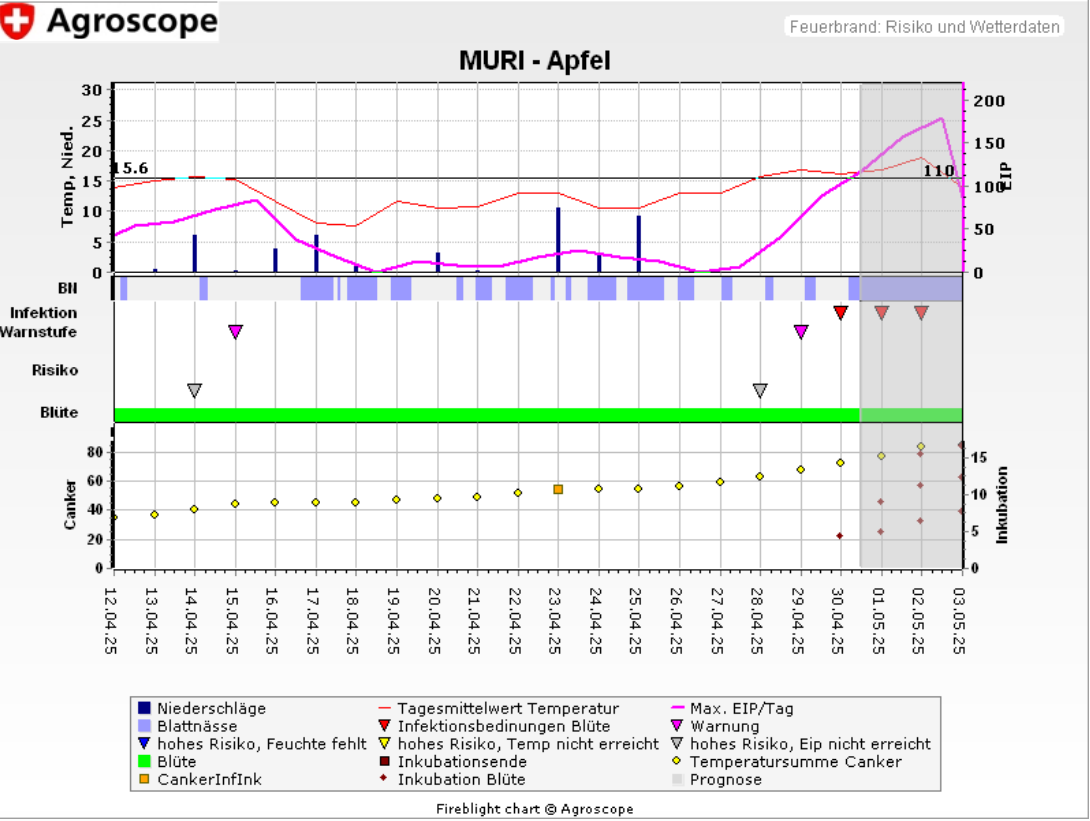Select the gray risk triangle on 28.04.25
Viewport: 1090px width, 821px height.
pos(760,391)
